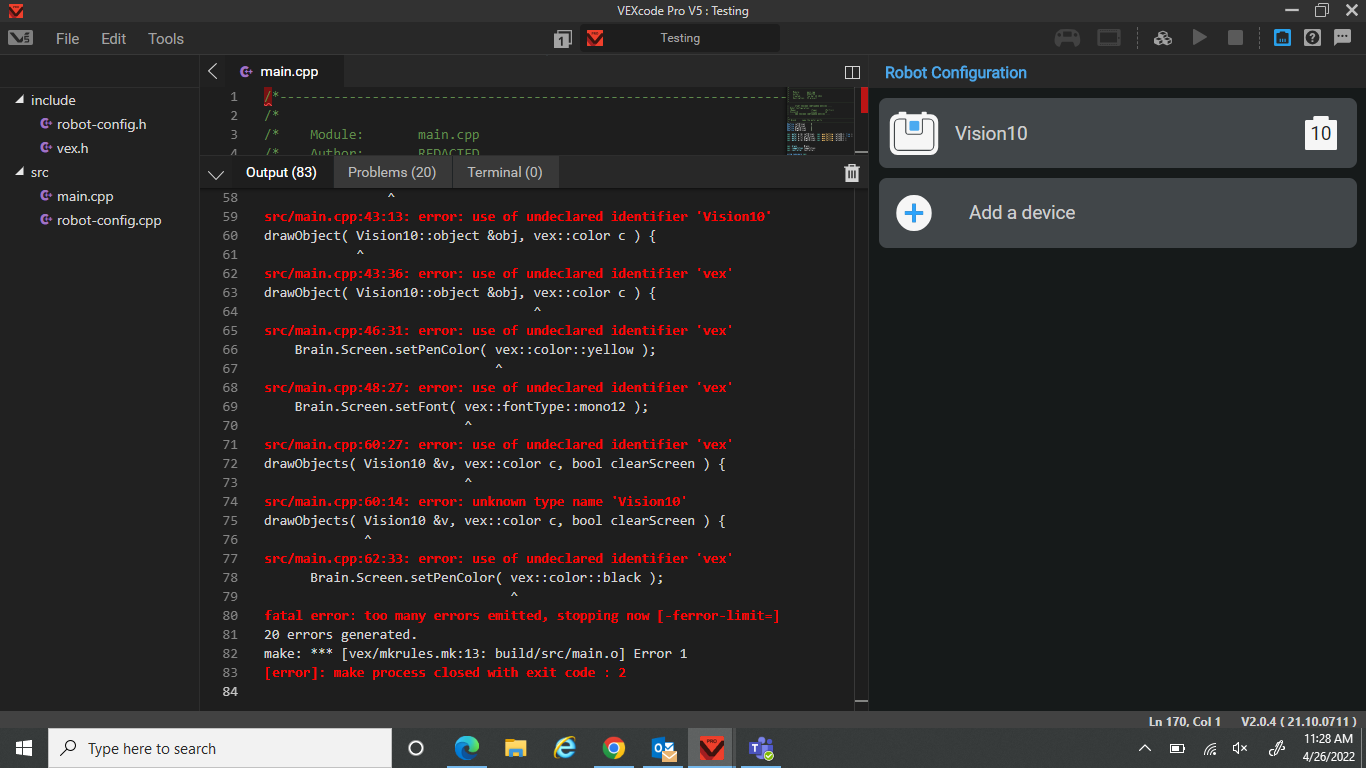The image size is (1366, 768).
Task: Open the File menu
Action: click(68, 39)
